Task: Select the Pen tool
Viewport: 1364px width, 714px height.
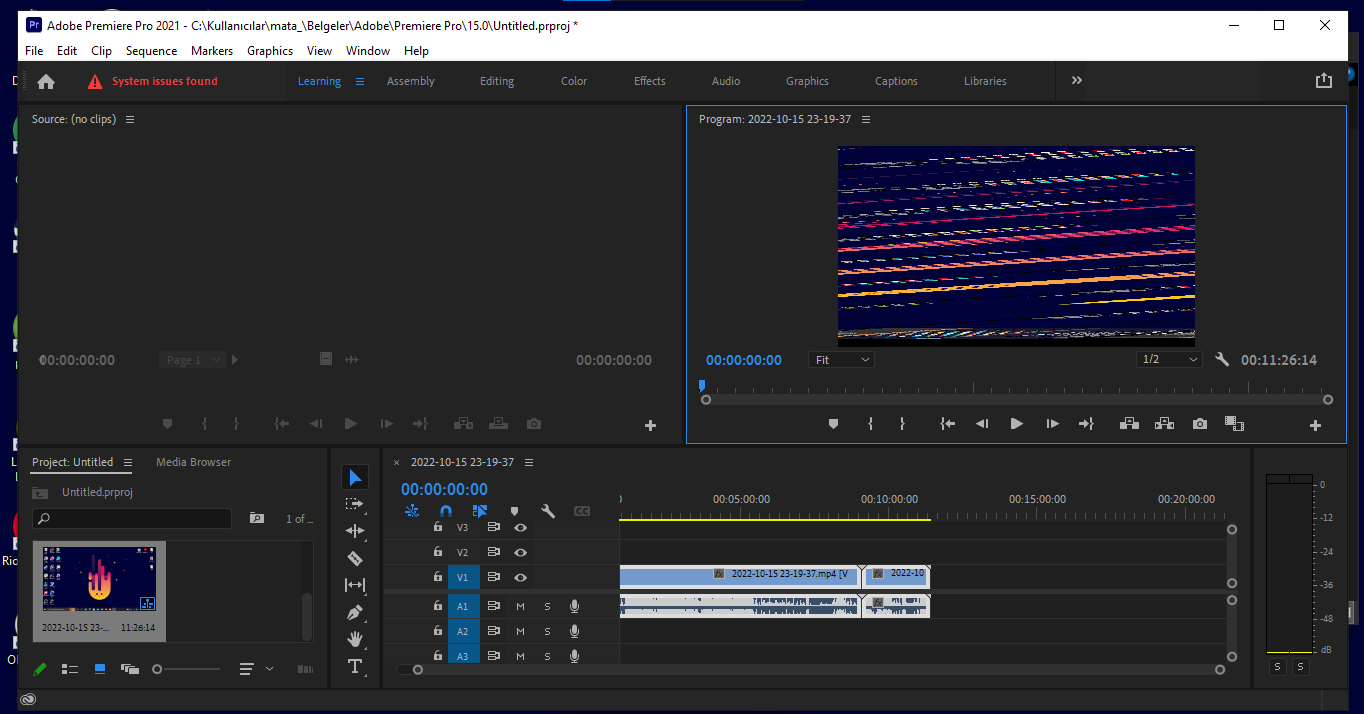Action: coord(355,612)
